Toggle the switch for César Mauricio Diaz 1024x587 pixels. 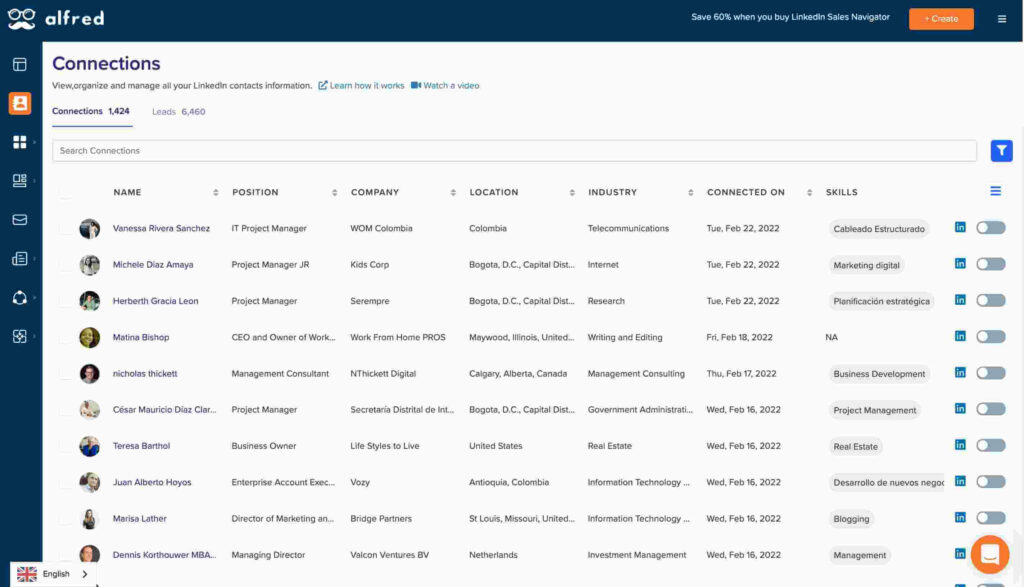click(x=991, y=409)
